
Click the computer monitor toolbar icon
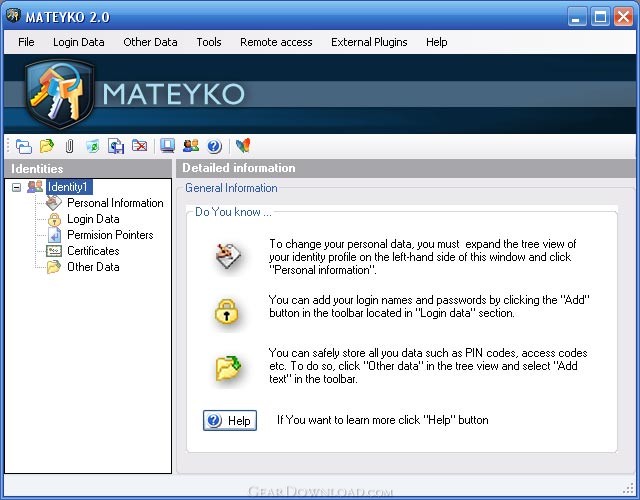(167, 146)
